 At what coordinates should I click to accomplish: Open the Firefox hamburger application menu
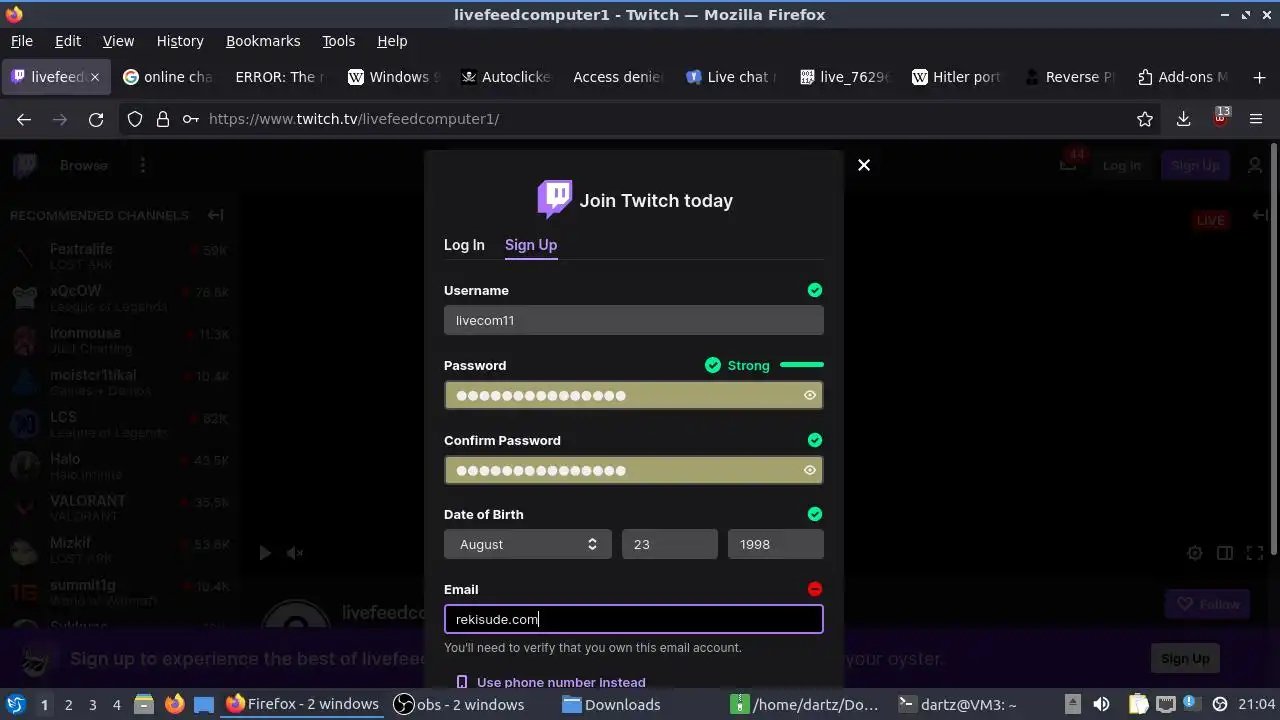[x=1257, y=119]
